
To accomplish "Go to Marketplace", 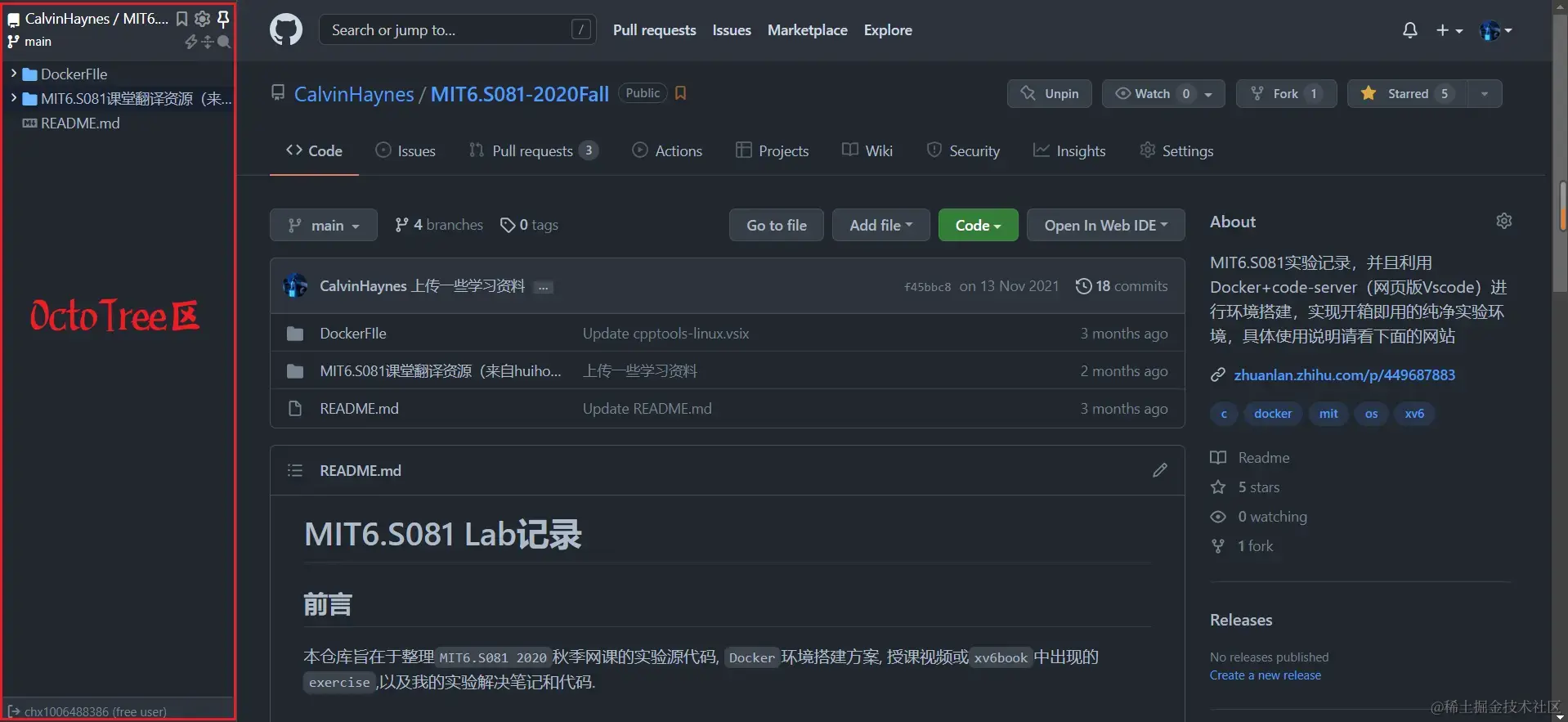I will [808, 30].
